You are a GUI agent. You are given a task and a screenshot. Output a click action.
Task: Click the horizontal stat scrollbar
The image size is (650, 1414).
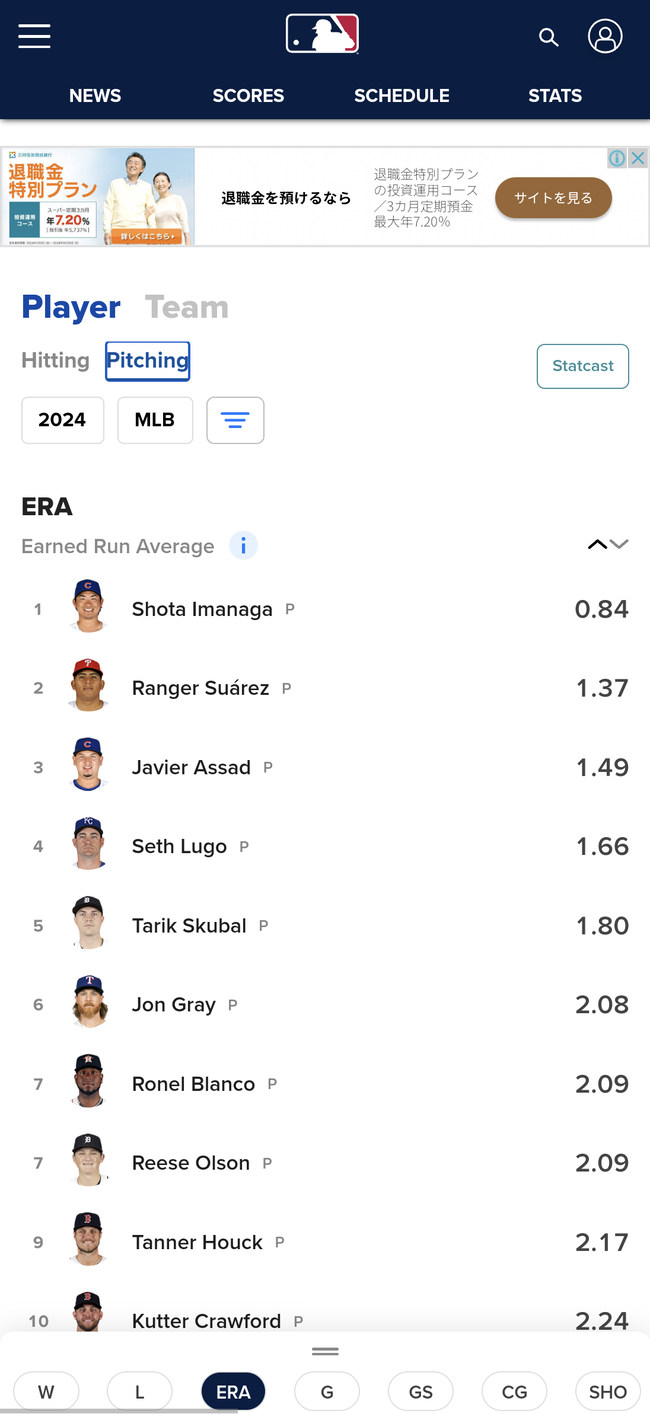tap(119, 1411)
